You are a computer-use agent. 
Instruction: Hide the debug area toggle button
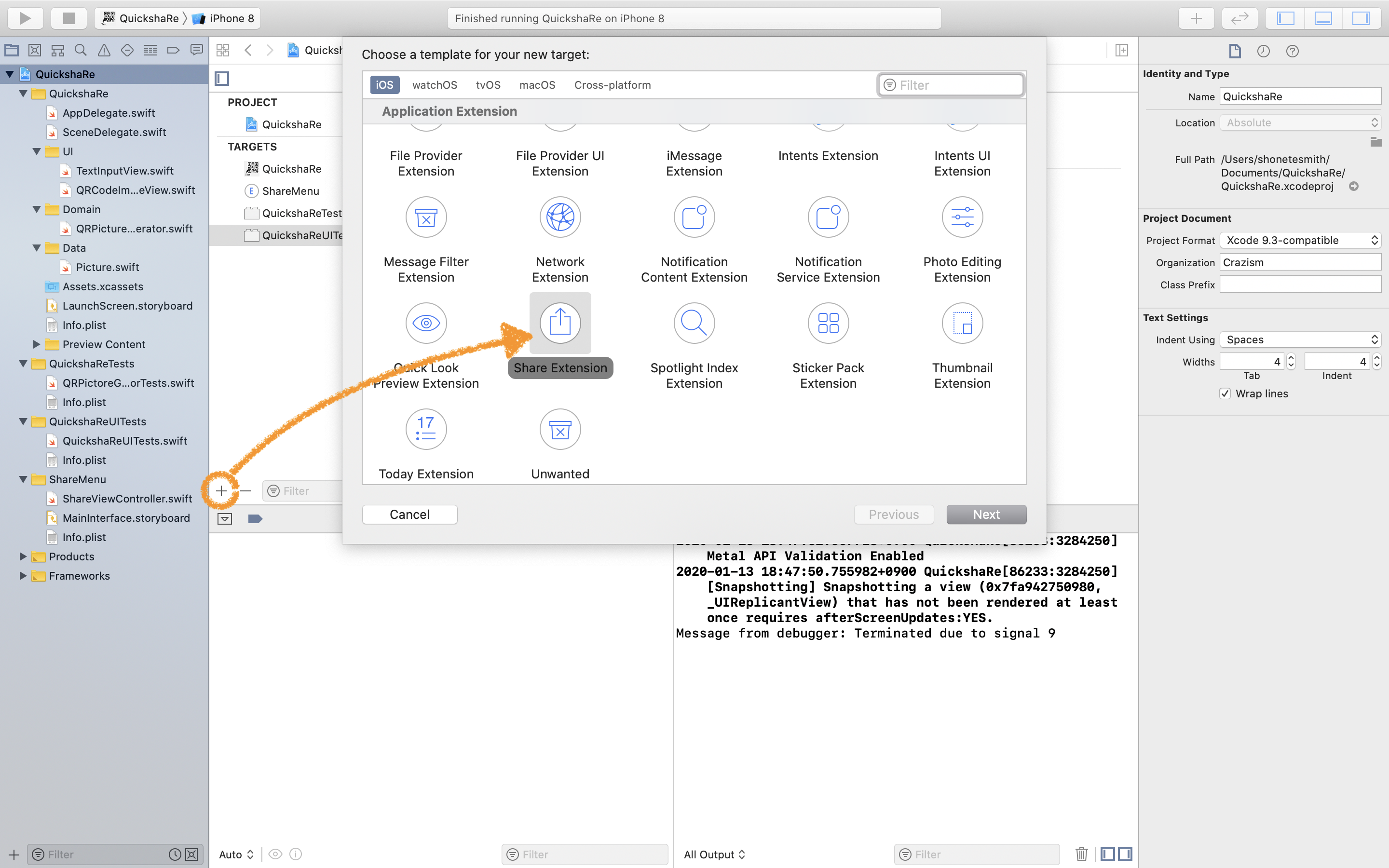click(225, 519)
